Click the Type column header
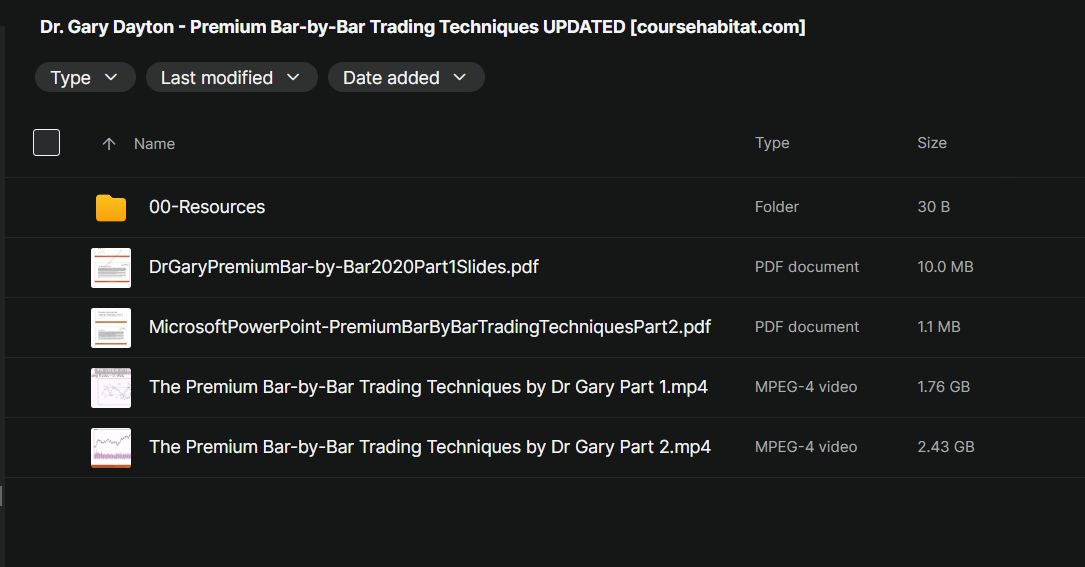Screen dimensions: 1085x567 [x=772, y=143]
